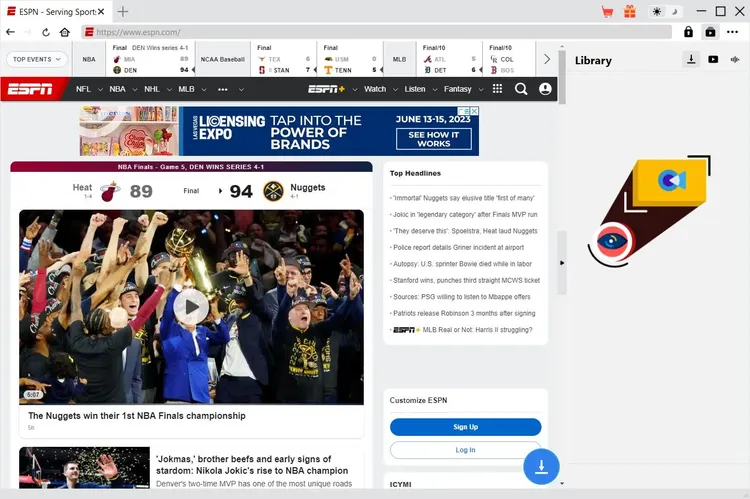Click the blue floating download button
The width and height of the screenshot is (750, 499).
tap(541, 466)
